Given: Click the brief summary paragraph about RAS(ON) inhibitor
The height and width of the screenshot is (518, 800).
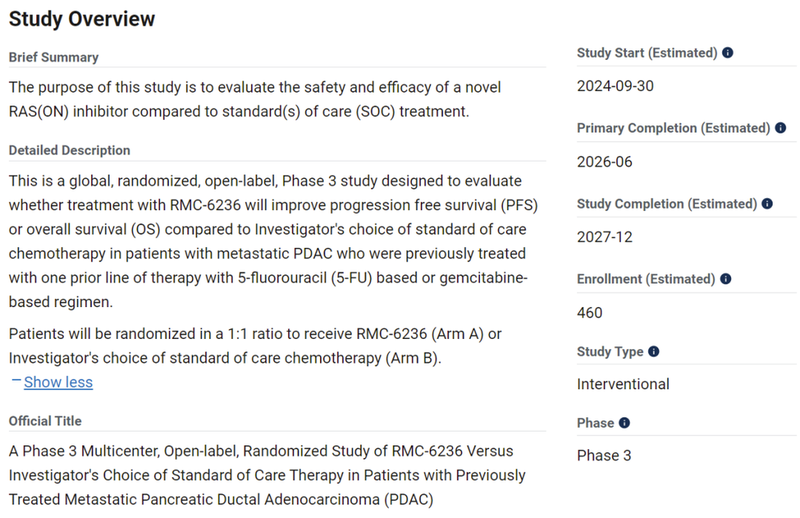Looking at the screenshot, I should click(x=255, y=100).
